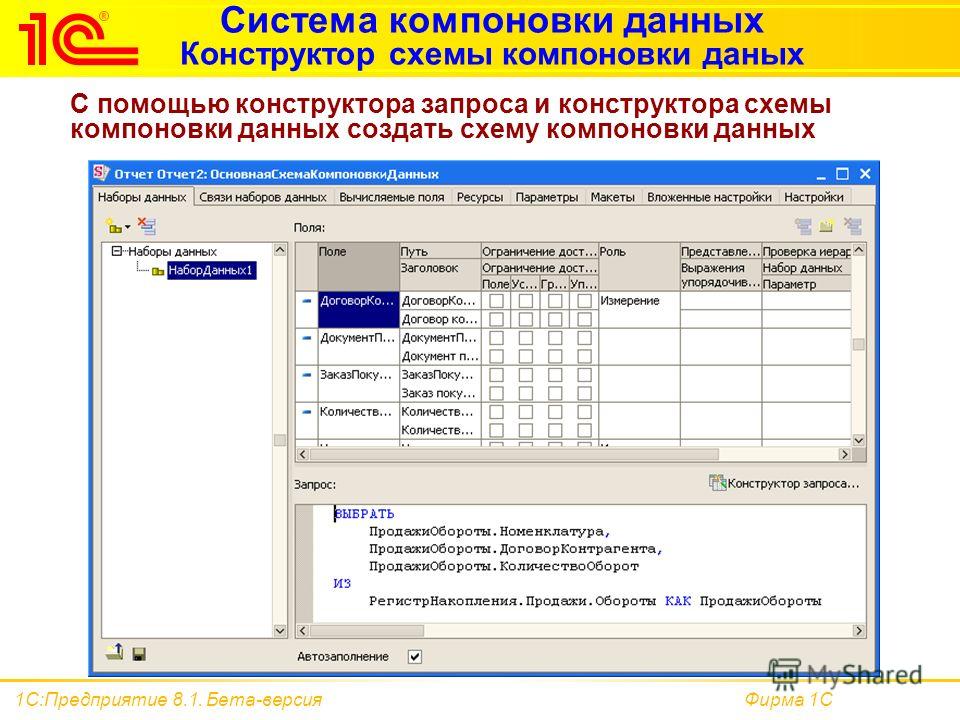This screenshot has width=960, height=720.
Task: Click the delete data set icon
Action: tap(147, 227)
